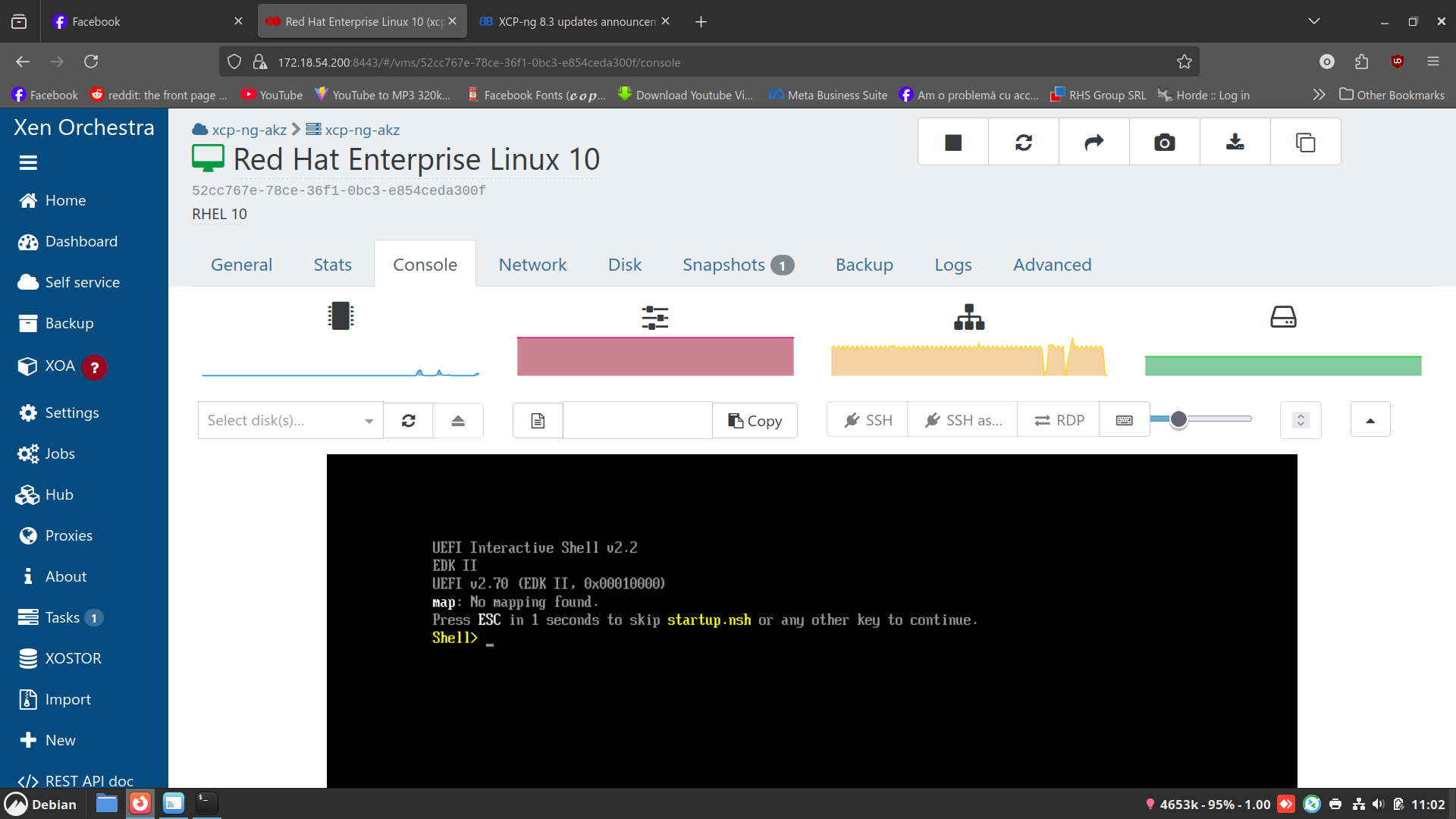
Task: Restart the VM via the circular arrows icon
Action: coord(1023,141)
